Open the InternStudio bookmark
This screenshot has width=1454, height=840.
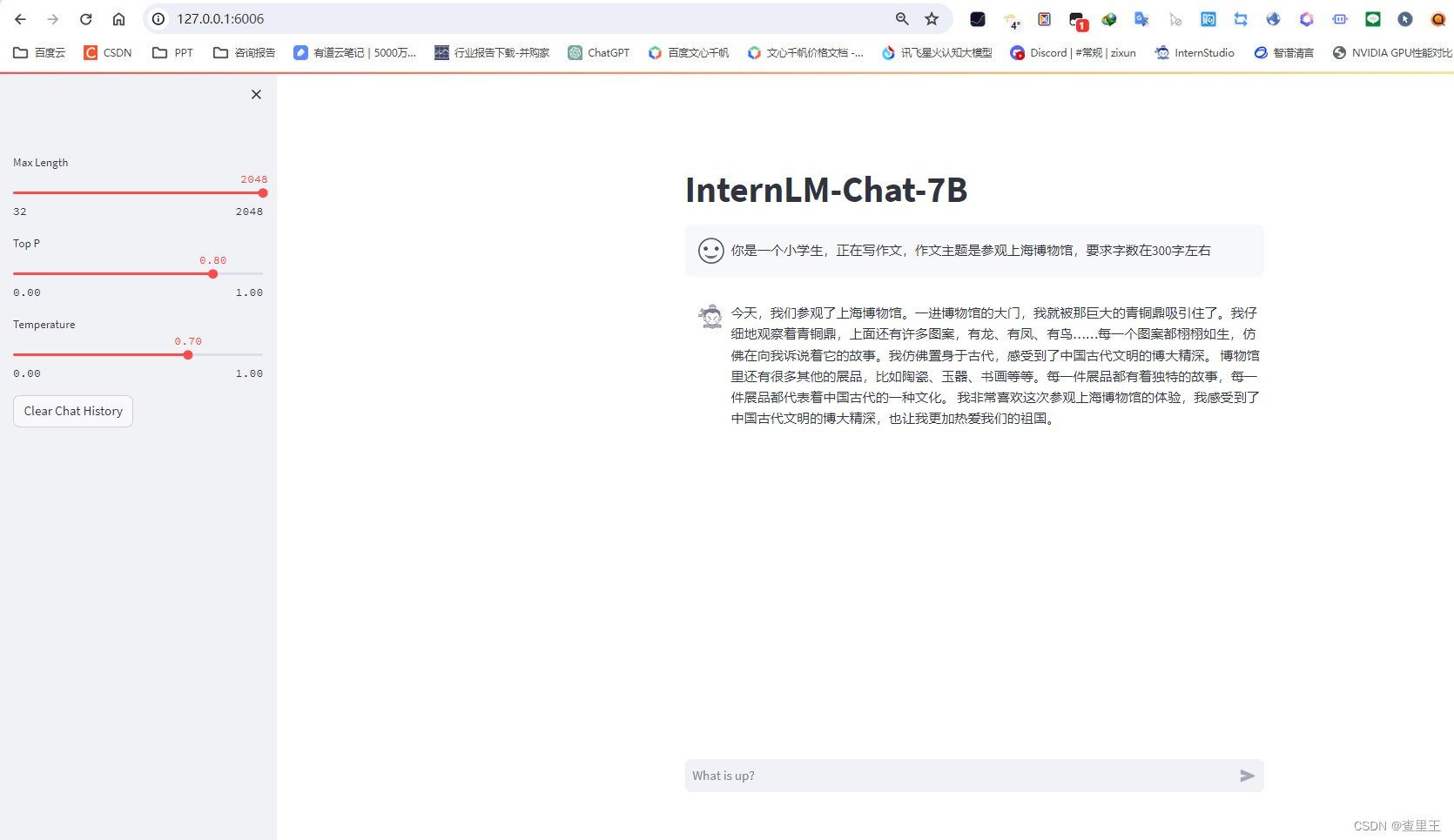(1195, 53)
